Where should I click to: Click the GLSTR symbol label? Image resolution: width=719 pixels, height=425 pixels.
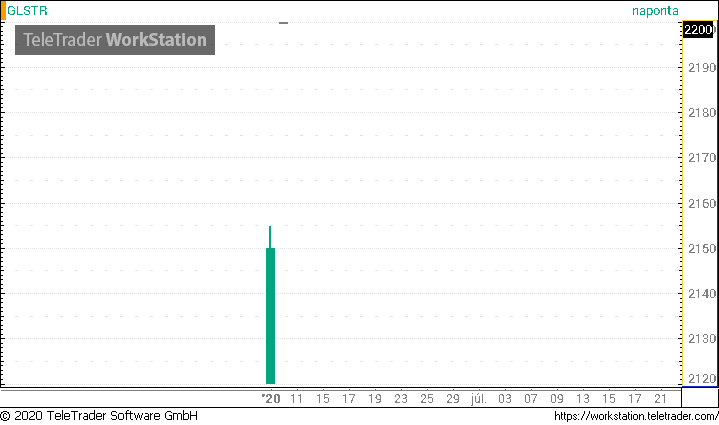tap(27, 11)
